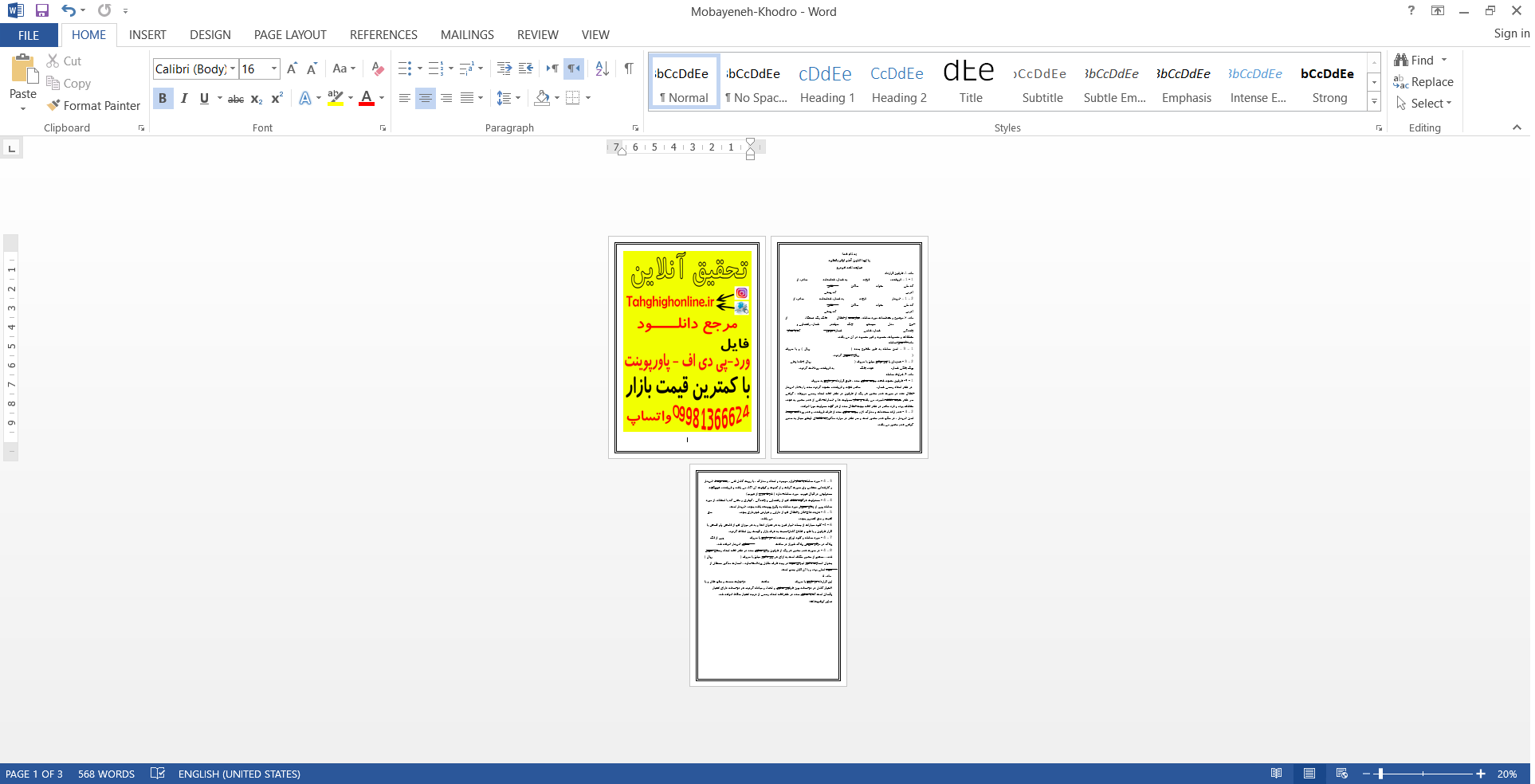
Task: Switch to the REFERENCES tab
Action: pyautogui.click(x=383, y=35)
